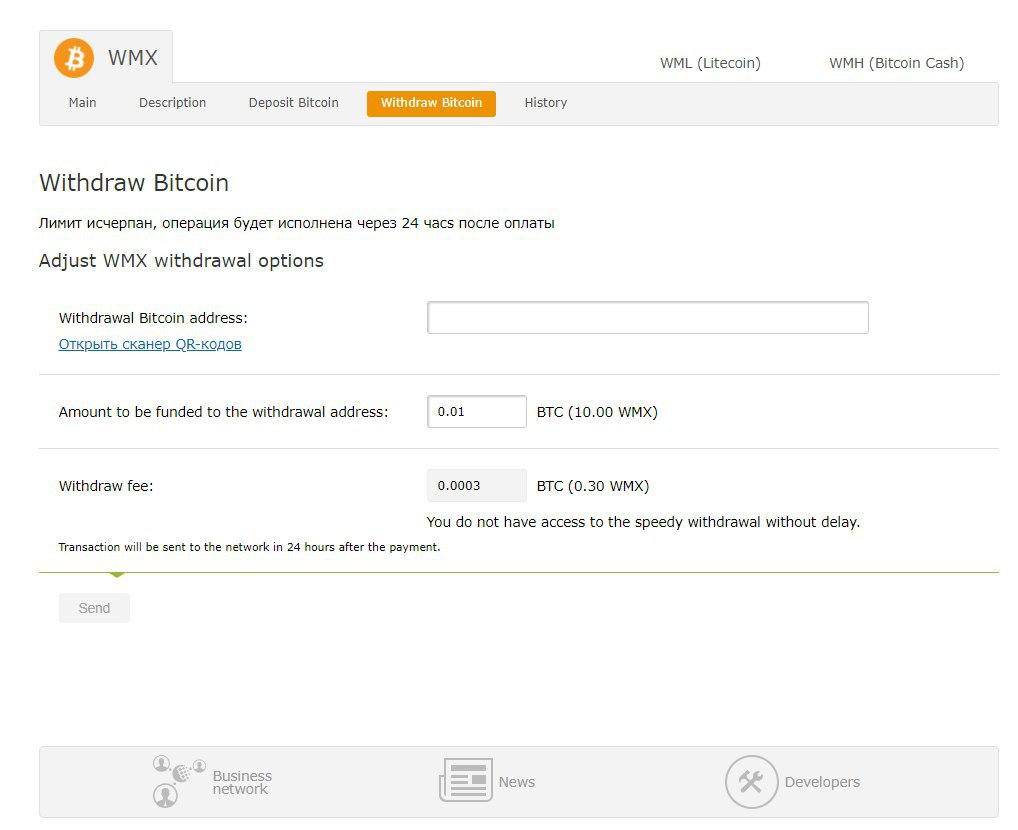This screenshot has width=1018, height=830.
Task: Click the Business network label
Action: tap(242, 782)
